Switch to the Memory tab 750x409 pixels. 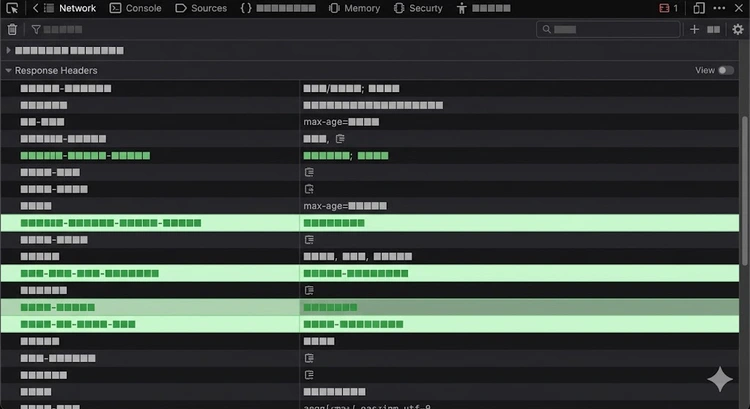click(354, 8)
